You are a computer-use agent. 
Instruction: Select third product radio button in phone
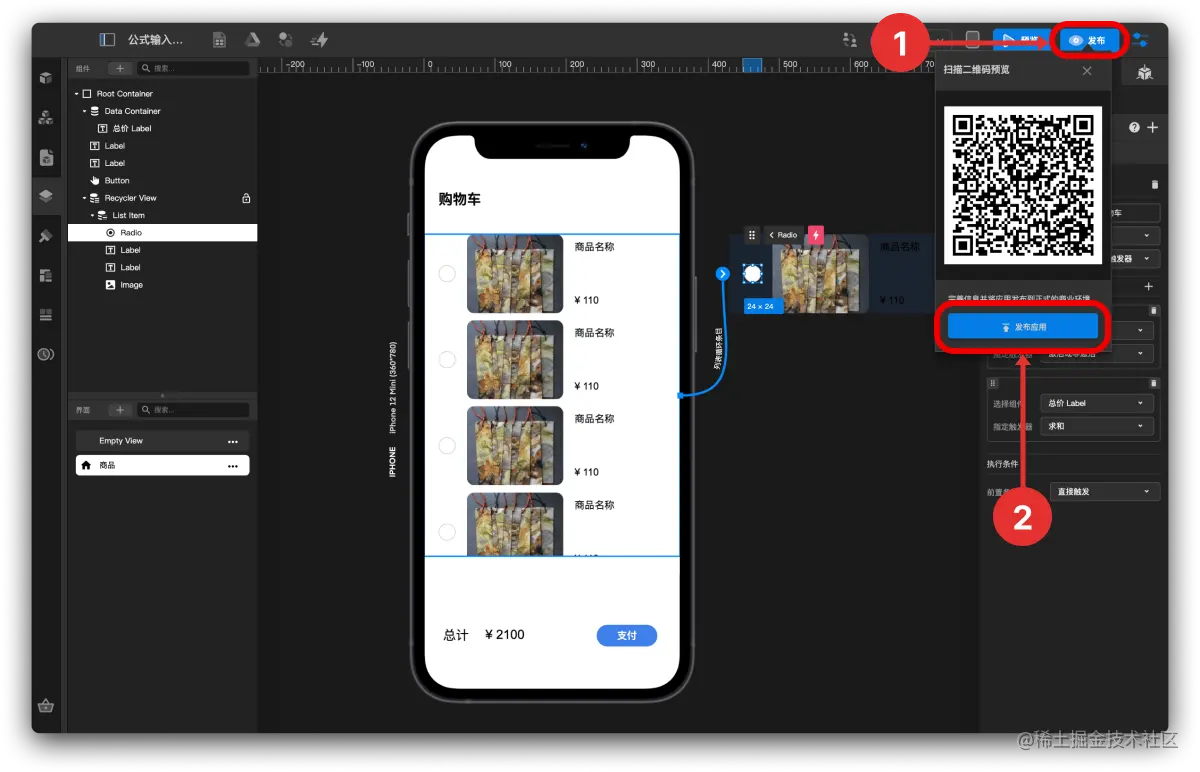pos(447,445)
